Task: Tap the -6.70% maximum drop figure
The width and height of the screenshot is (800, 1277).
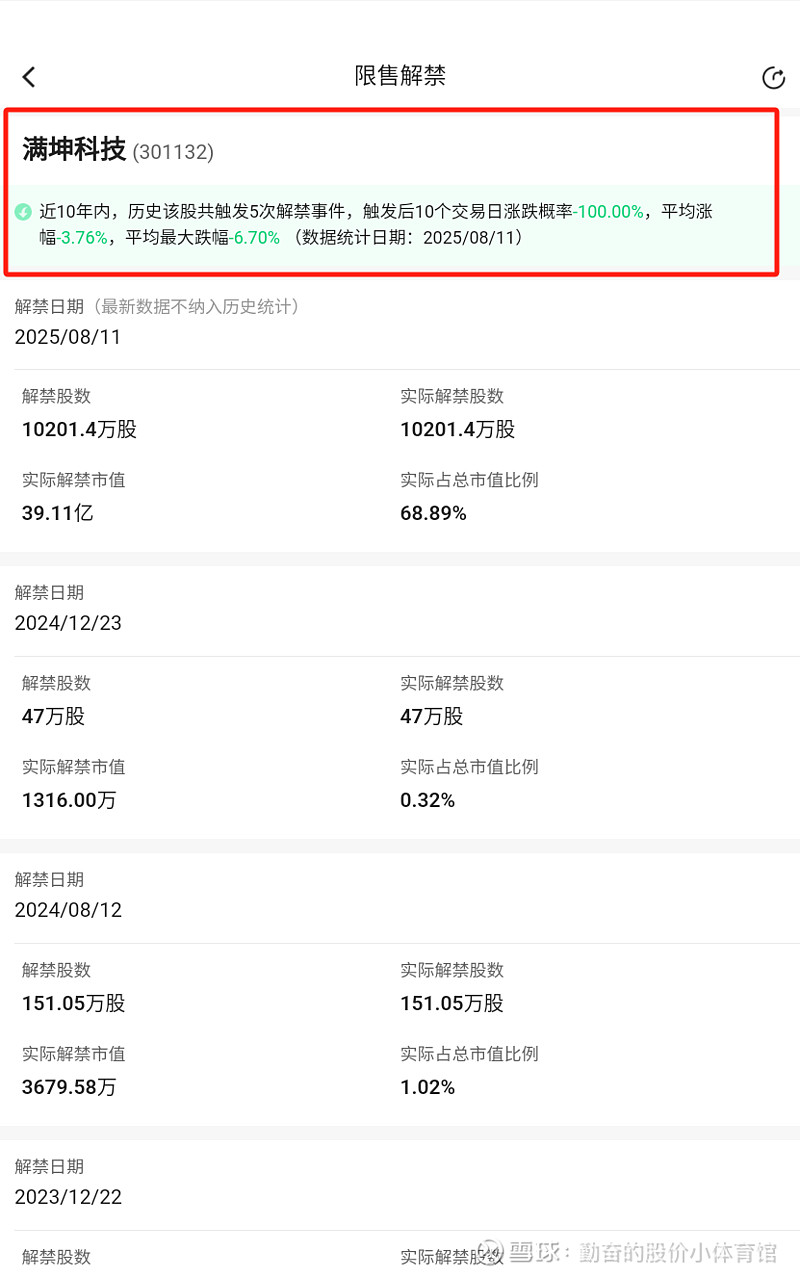Action: point(255,238)
